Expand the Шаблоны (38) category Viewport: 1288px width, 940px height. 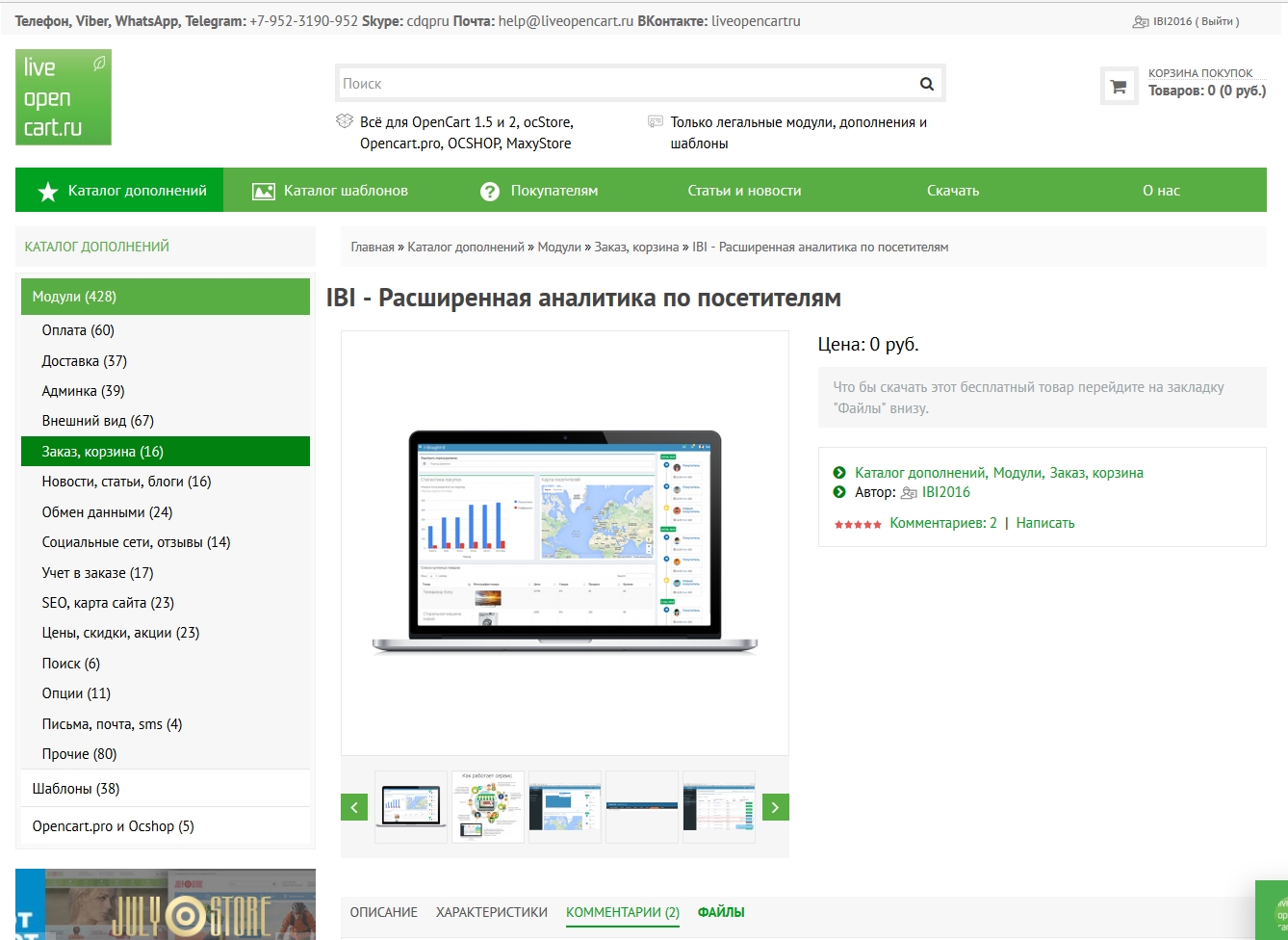click(76, 789)
